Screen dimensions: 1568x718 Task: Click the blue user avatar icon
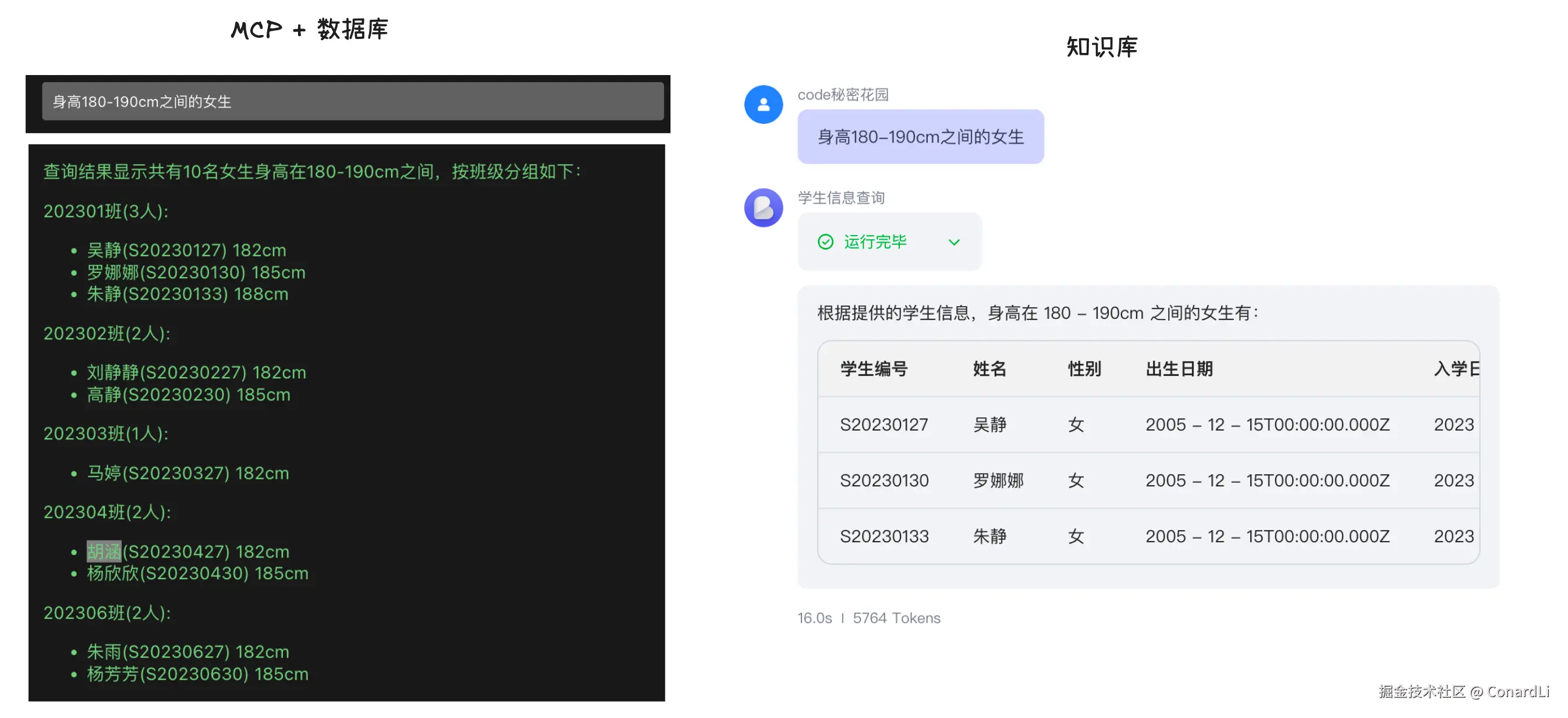tap(762, 105)
